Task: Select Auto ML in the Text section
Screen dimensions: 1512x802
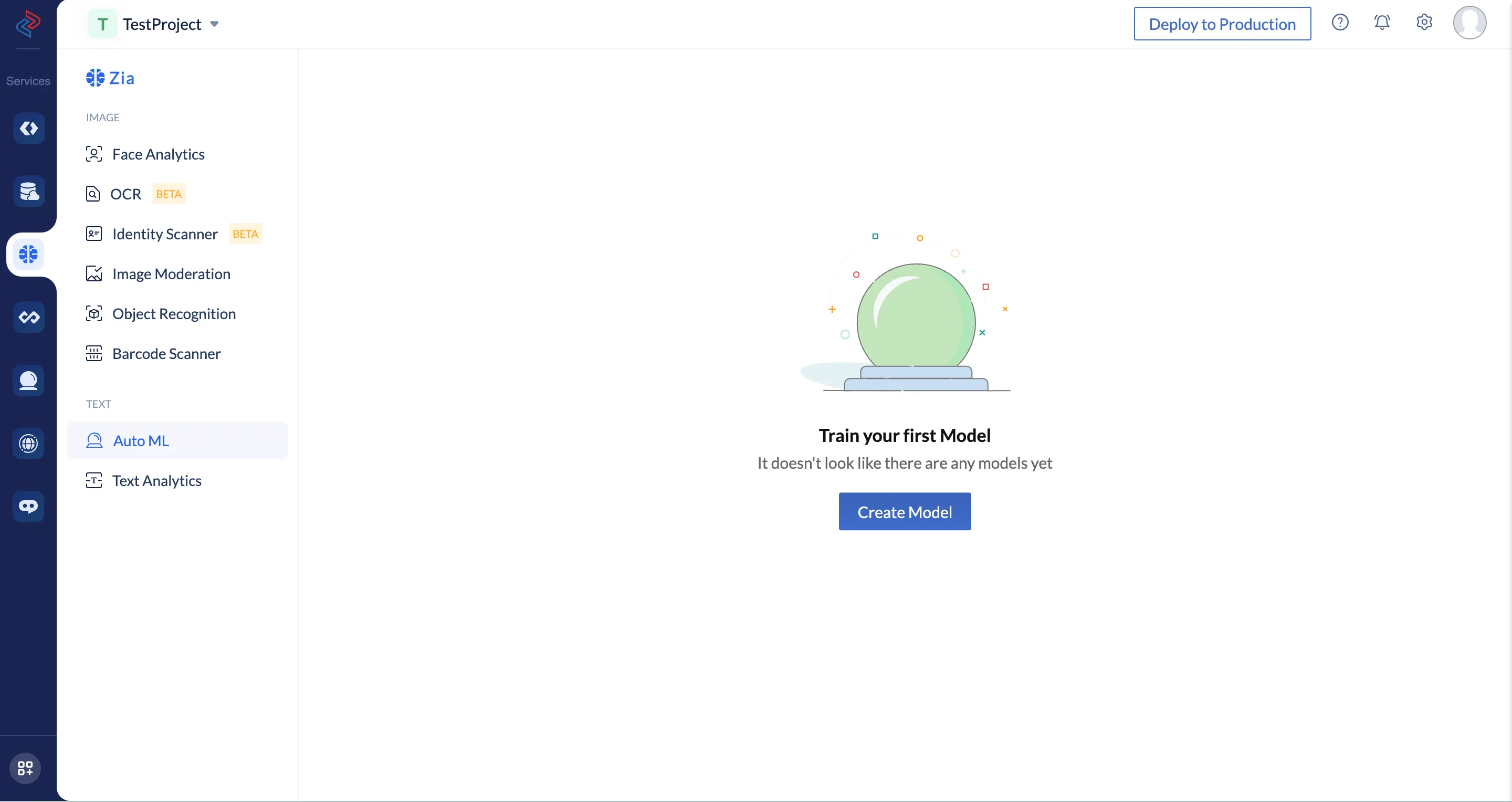Action: coord(177,440)
